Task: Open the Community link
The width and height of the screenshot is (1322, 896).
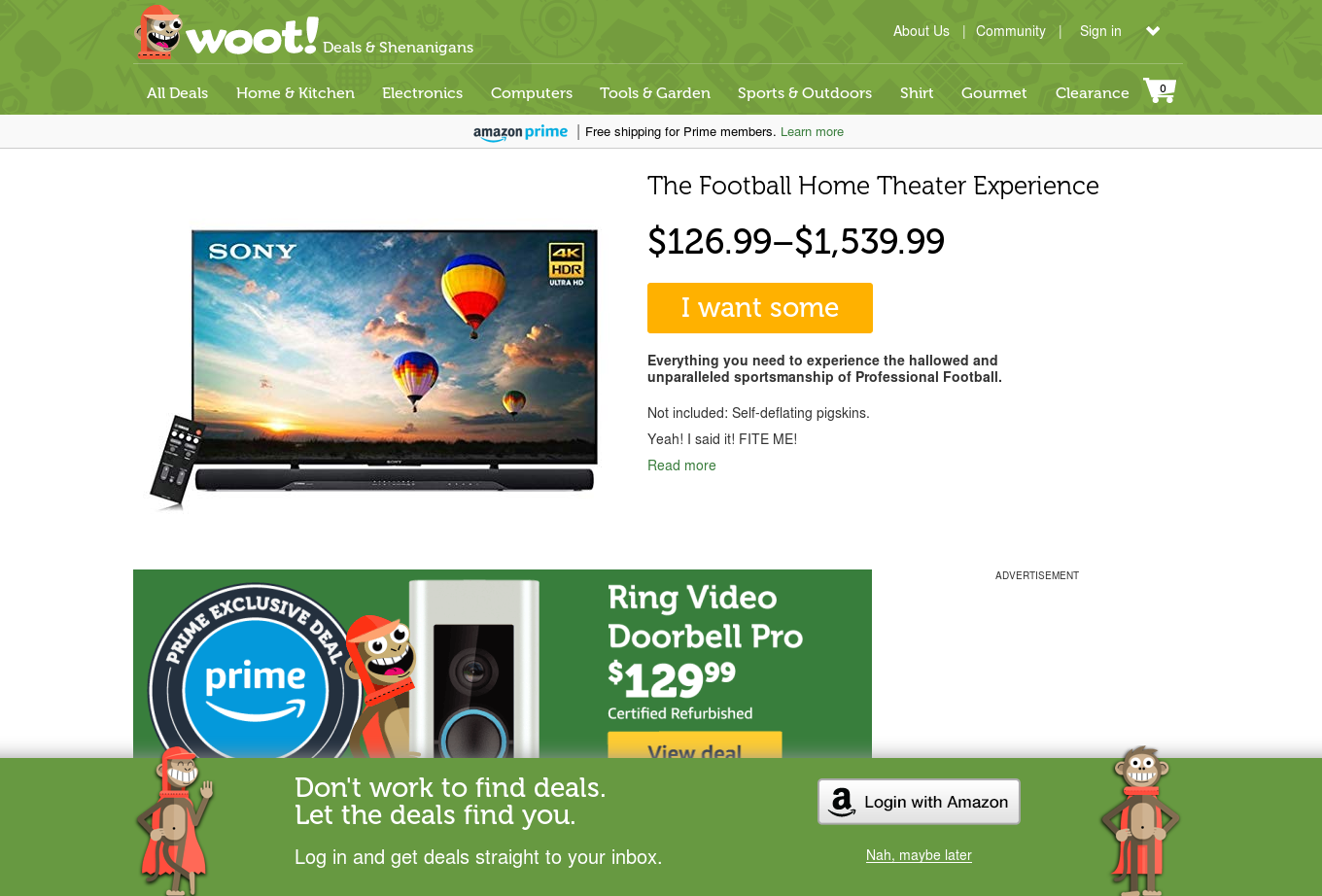Action: [1011, 31]
